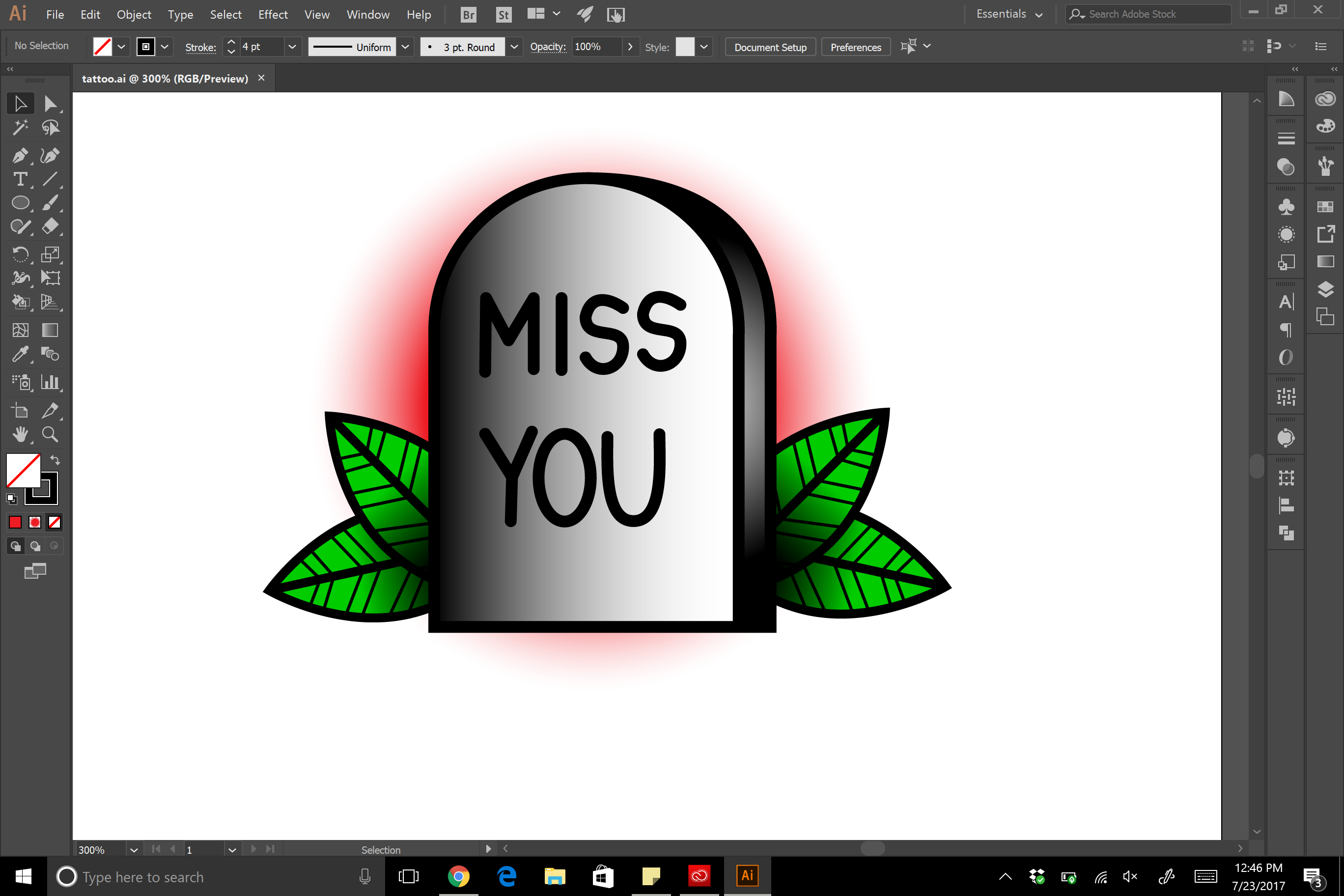Select the Gradient tool
This screenshot has height=896, width=1344.
pyautogui.click(x=50, y=330)
